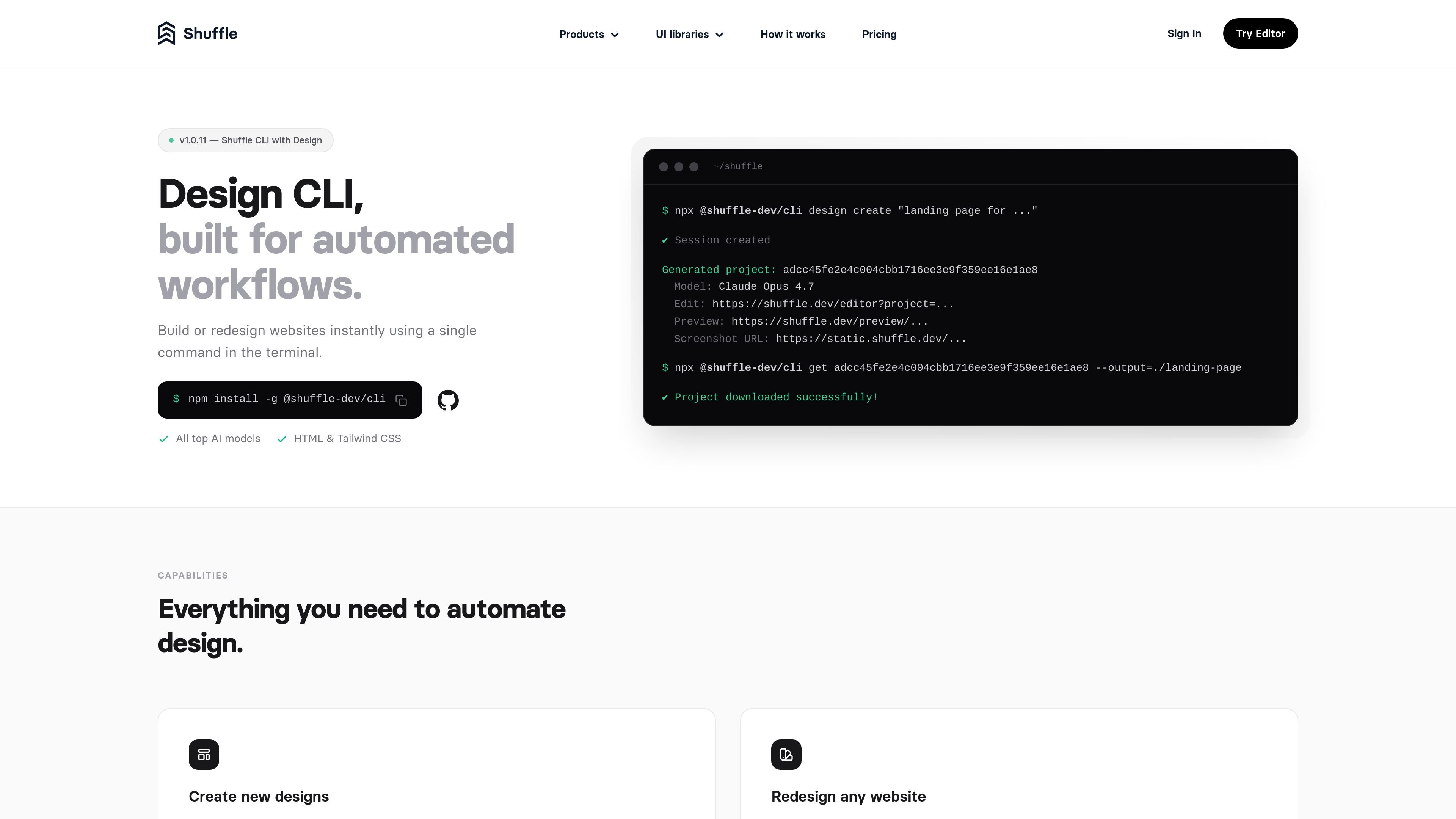1456x819 pixels.
Task: Click the CAPABILITIES section label
Action: coord(193,576)
